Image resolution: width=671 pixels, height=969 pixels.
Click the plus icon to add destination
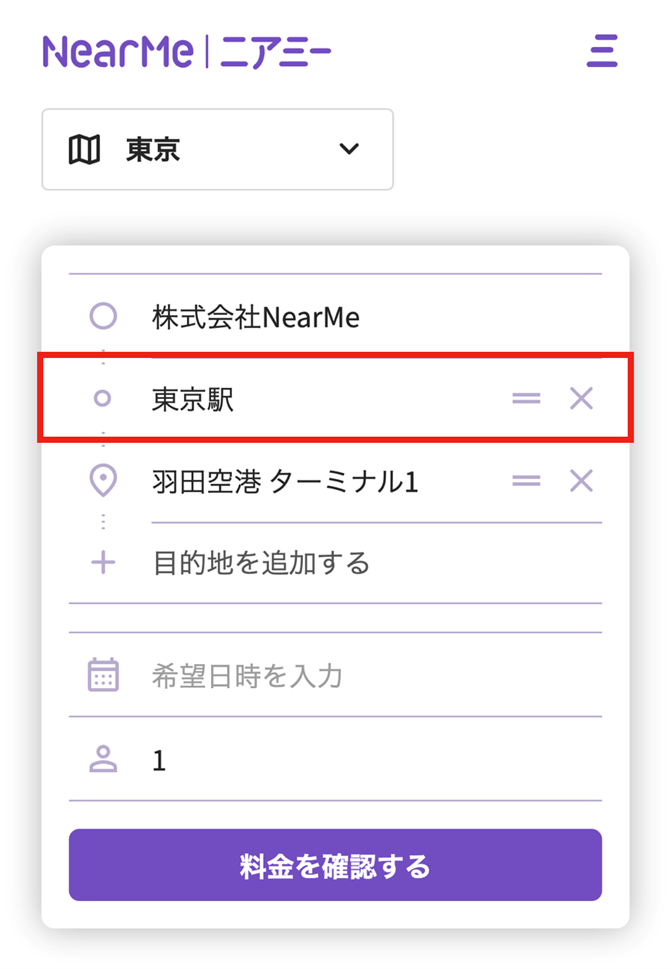click(x=103, y=563)
